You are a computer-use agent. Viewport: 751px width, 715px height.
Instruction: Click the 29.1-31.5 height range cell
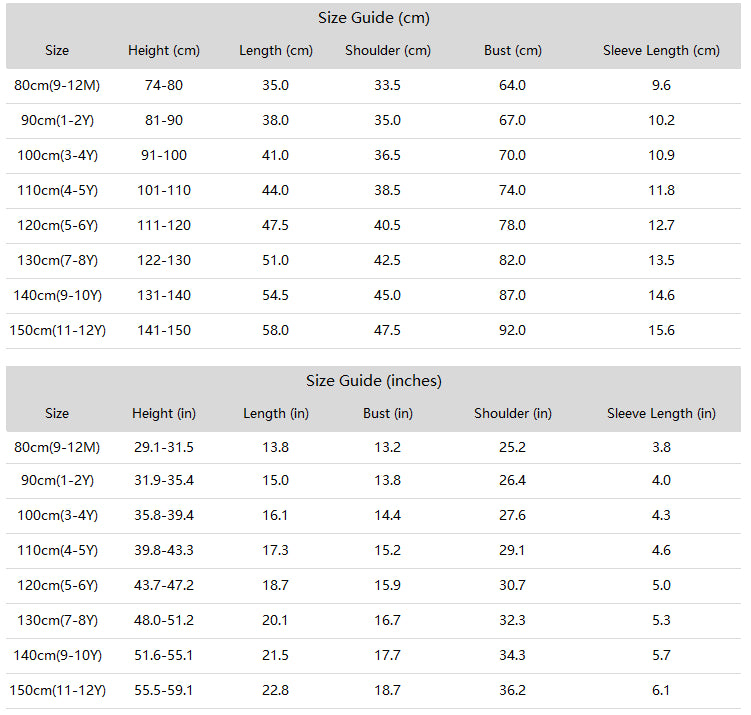click(164, 448)
